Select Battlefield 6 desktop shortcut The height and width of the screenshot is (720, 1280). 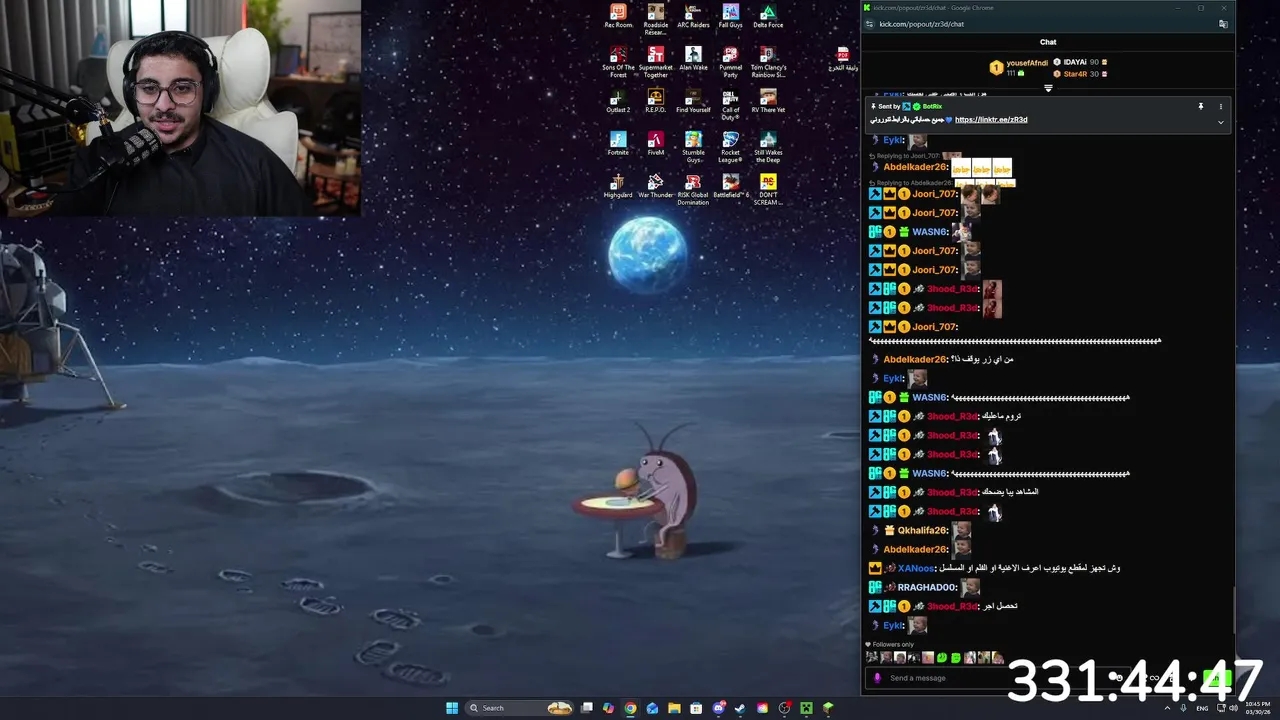[x=731, y=186]
